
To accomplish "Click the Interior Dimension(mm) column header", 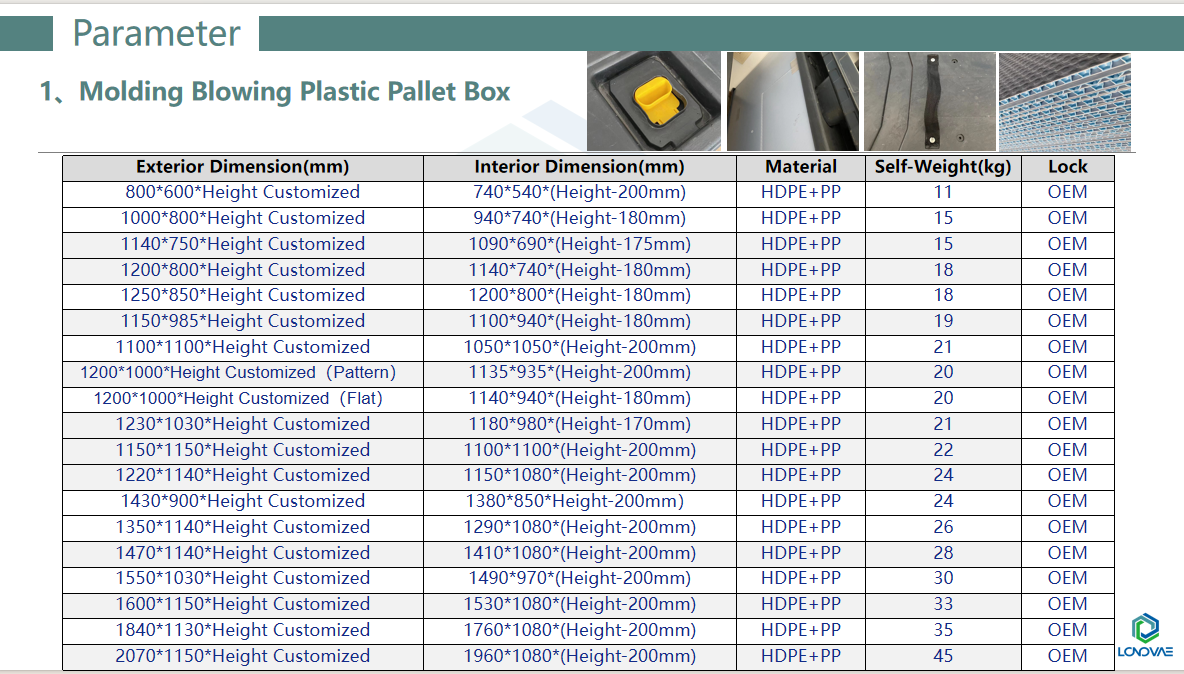I will 579,167.
